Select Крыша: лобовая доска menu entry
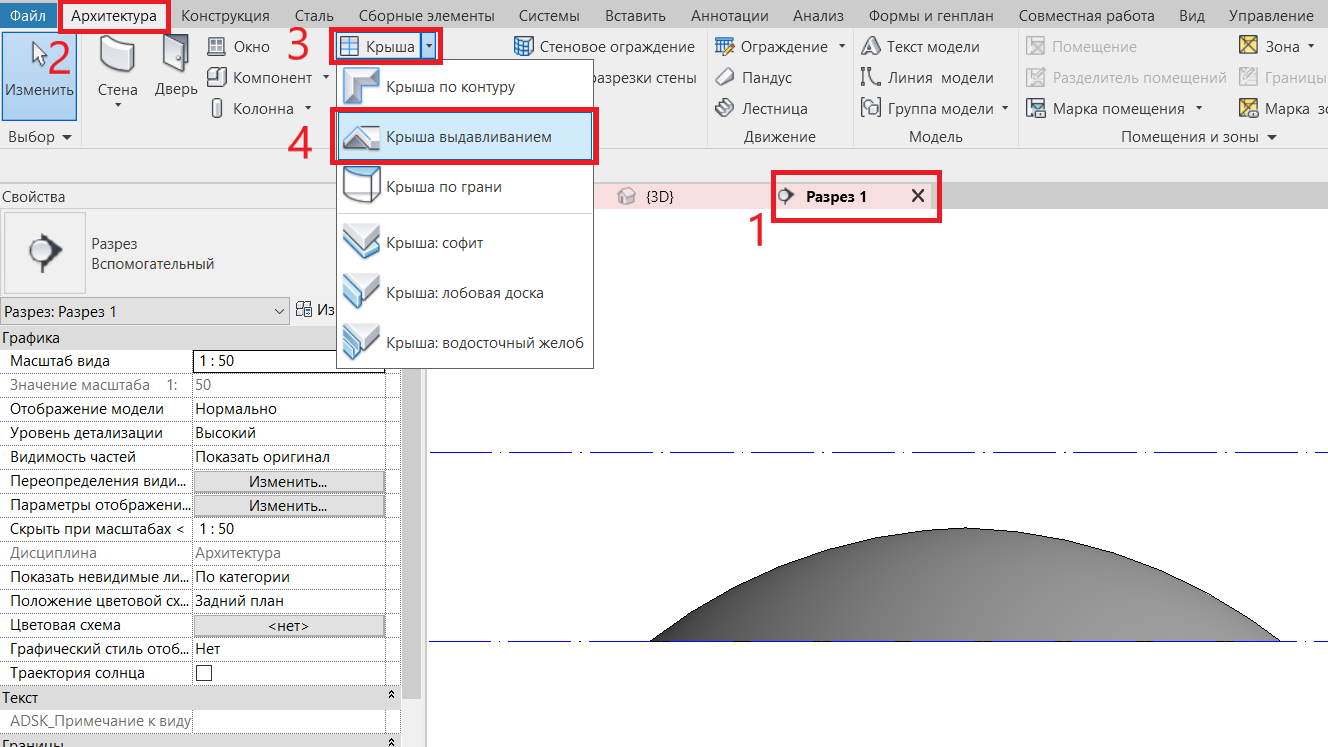Image resolution: width=1328 pixels, height=747 pixels. pos(465,293)
